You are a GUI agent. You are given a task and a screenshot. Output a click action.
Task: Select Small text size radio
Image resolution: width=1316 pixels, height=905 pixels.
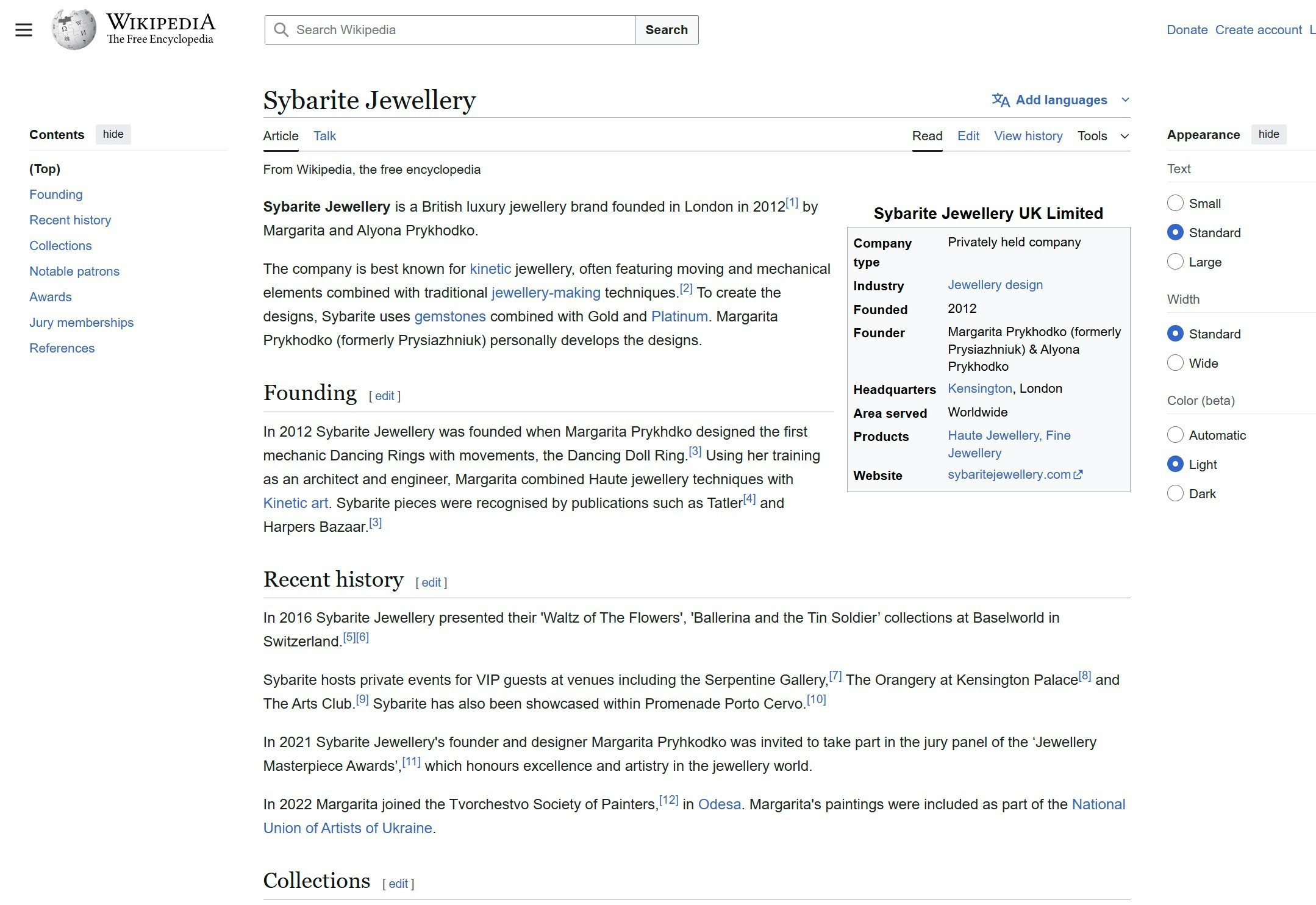click(x=1175, y=203)
